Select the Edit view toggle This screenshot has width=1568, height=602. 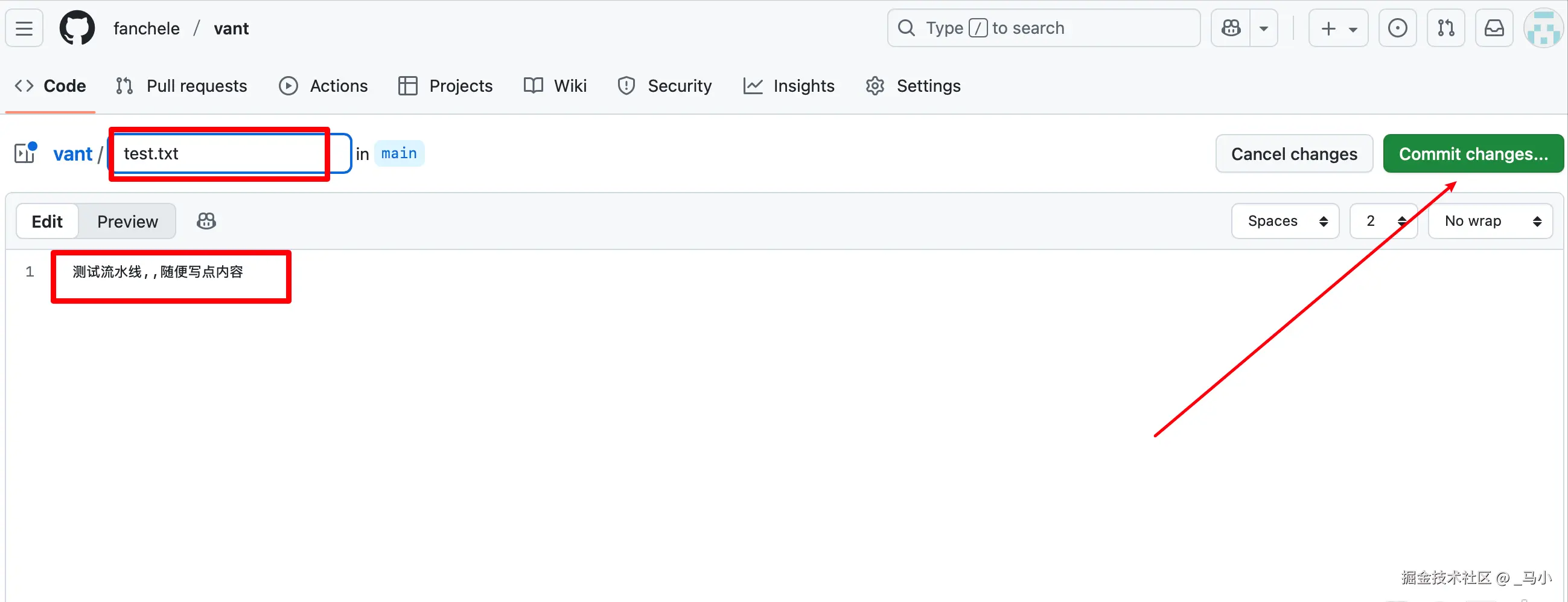pyautogui.click(x=47, y=222)
